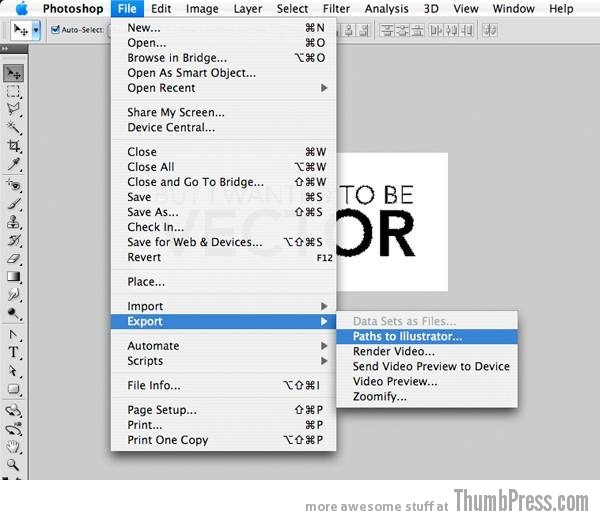Choose Browse in Bridge
600x520 pixels.
224,58
